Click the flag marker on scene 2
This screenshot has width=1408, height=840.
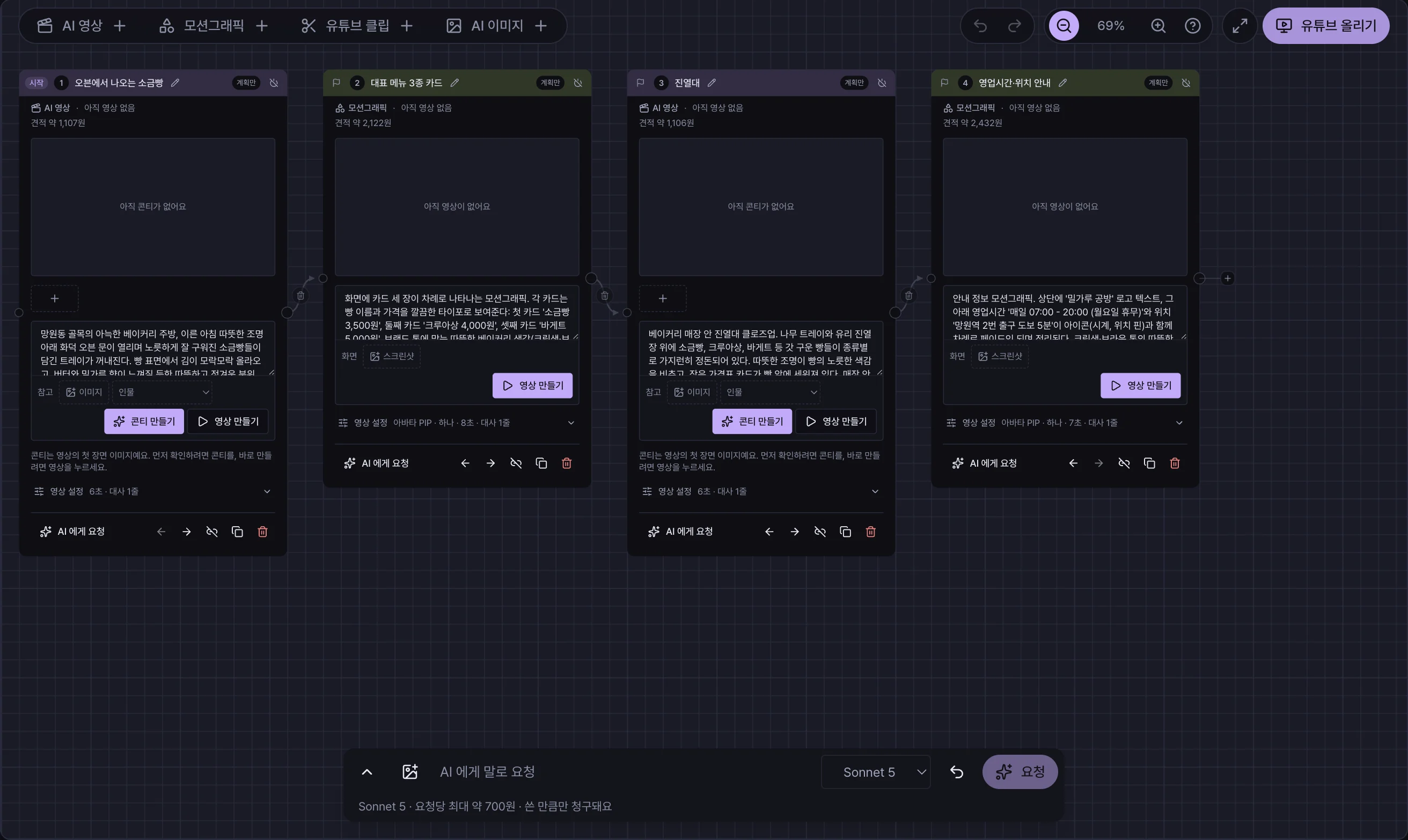[x=336, y=83]
